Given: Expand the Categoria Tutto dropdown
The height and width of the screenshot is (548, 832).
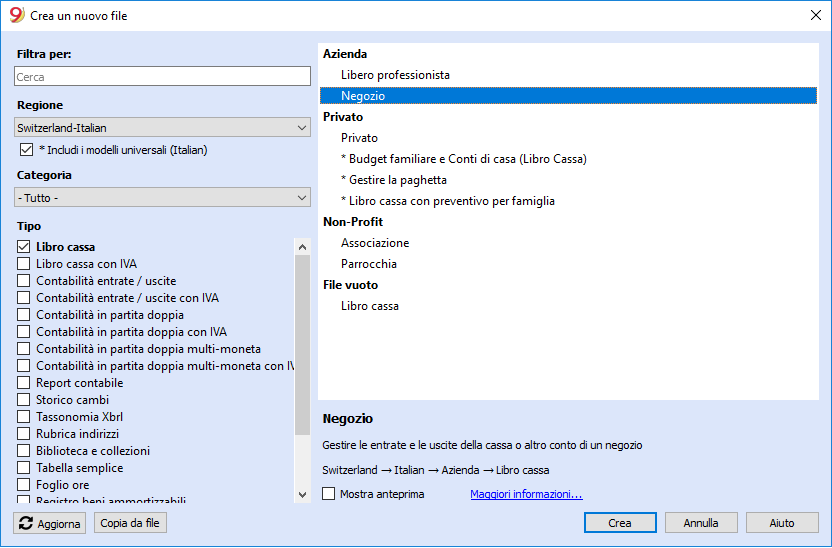Looking at the screenshot, I should (x=162, y=198).
